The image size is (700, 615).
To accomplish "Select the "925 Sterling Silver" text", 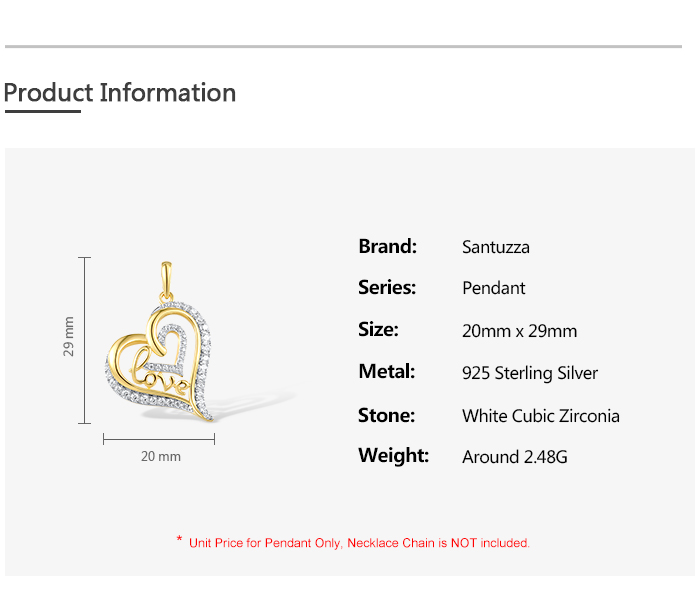I will pyautogui.click(x=530, y=373).
